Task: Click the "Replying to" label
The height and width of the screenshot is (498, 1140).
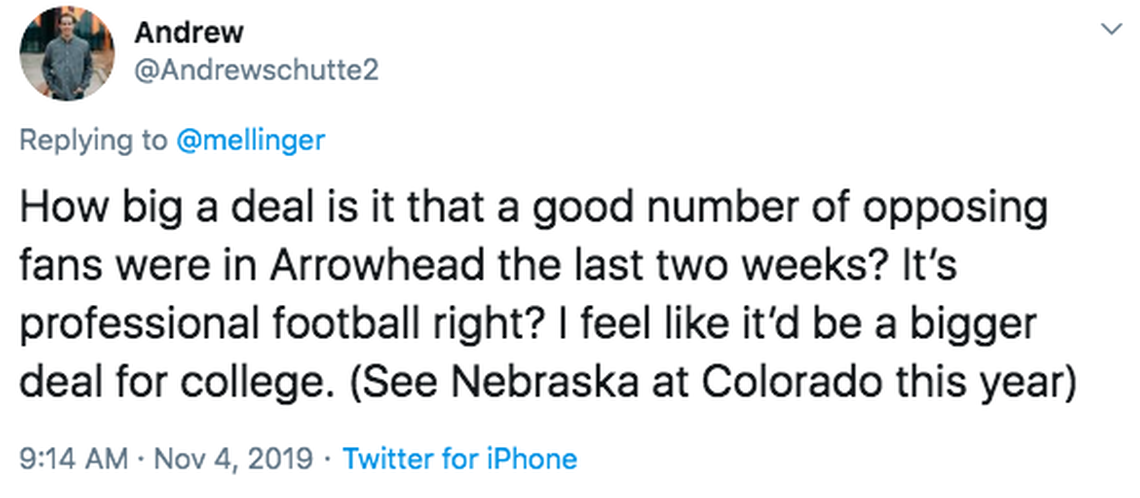Action: click(x=94, y=140)
